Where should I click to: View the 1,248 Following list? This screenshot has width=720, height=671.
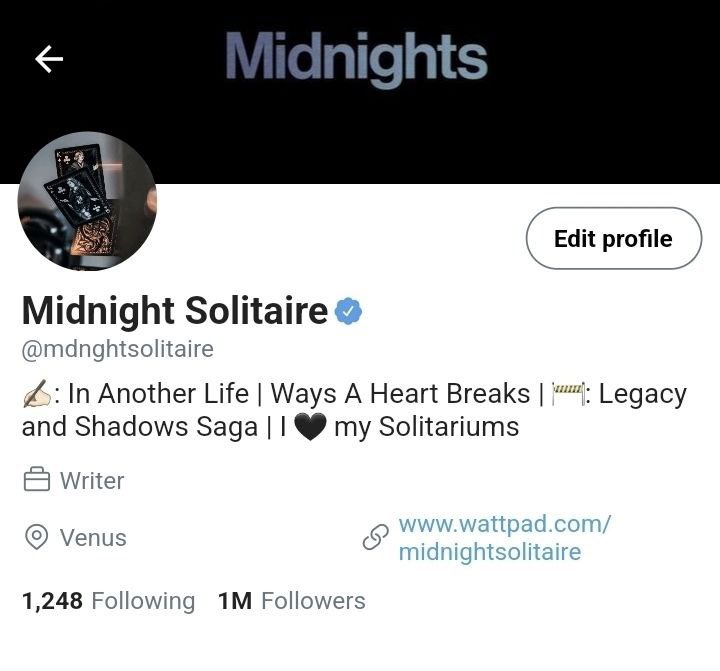tap(108, 601)
